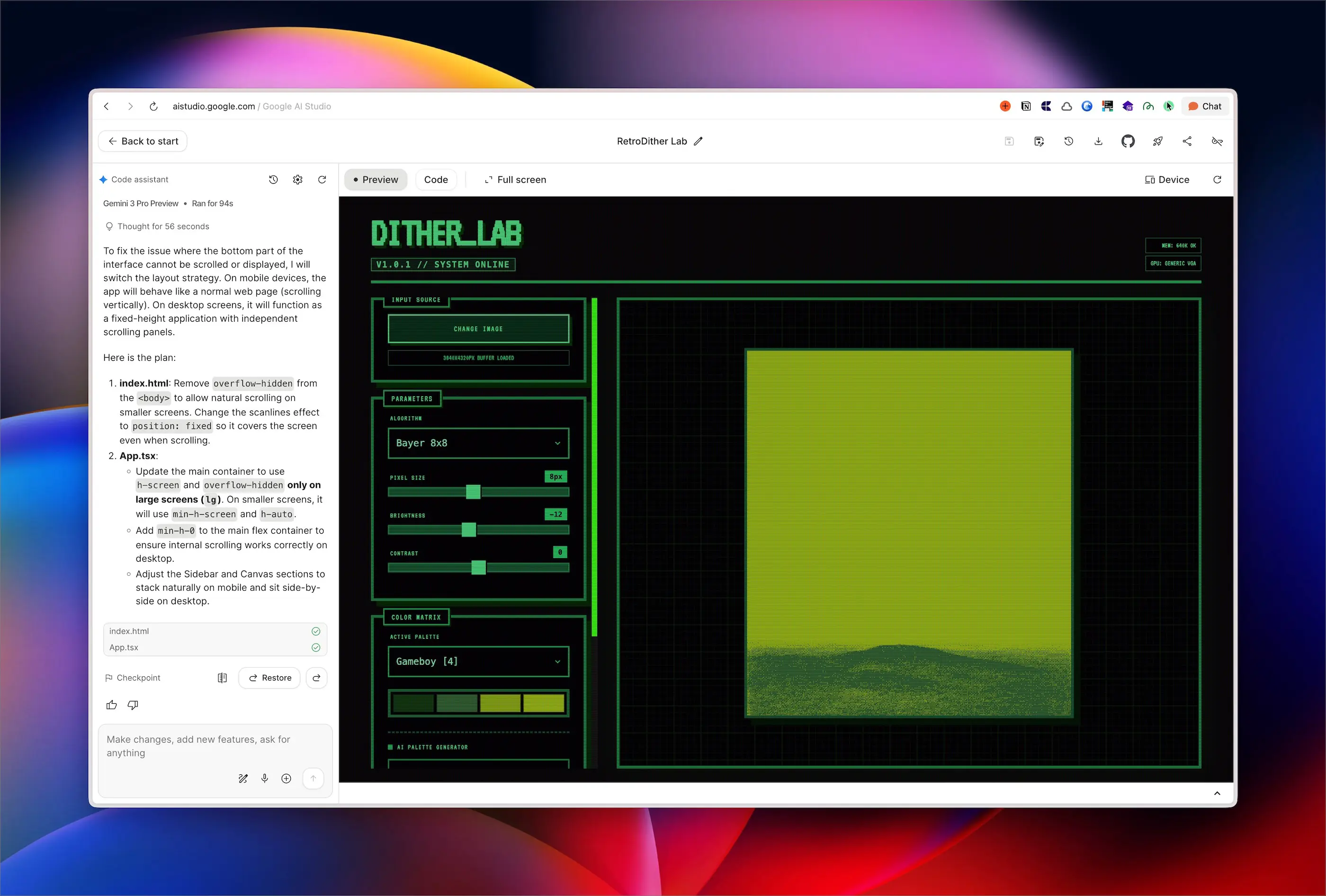Image resolution: width=1326 pixels, height=896 pixels.
Task: Click the microphone icon in the prompt box
Action: click(264, 779)
